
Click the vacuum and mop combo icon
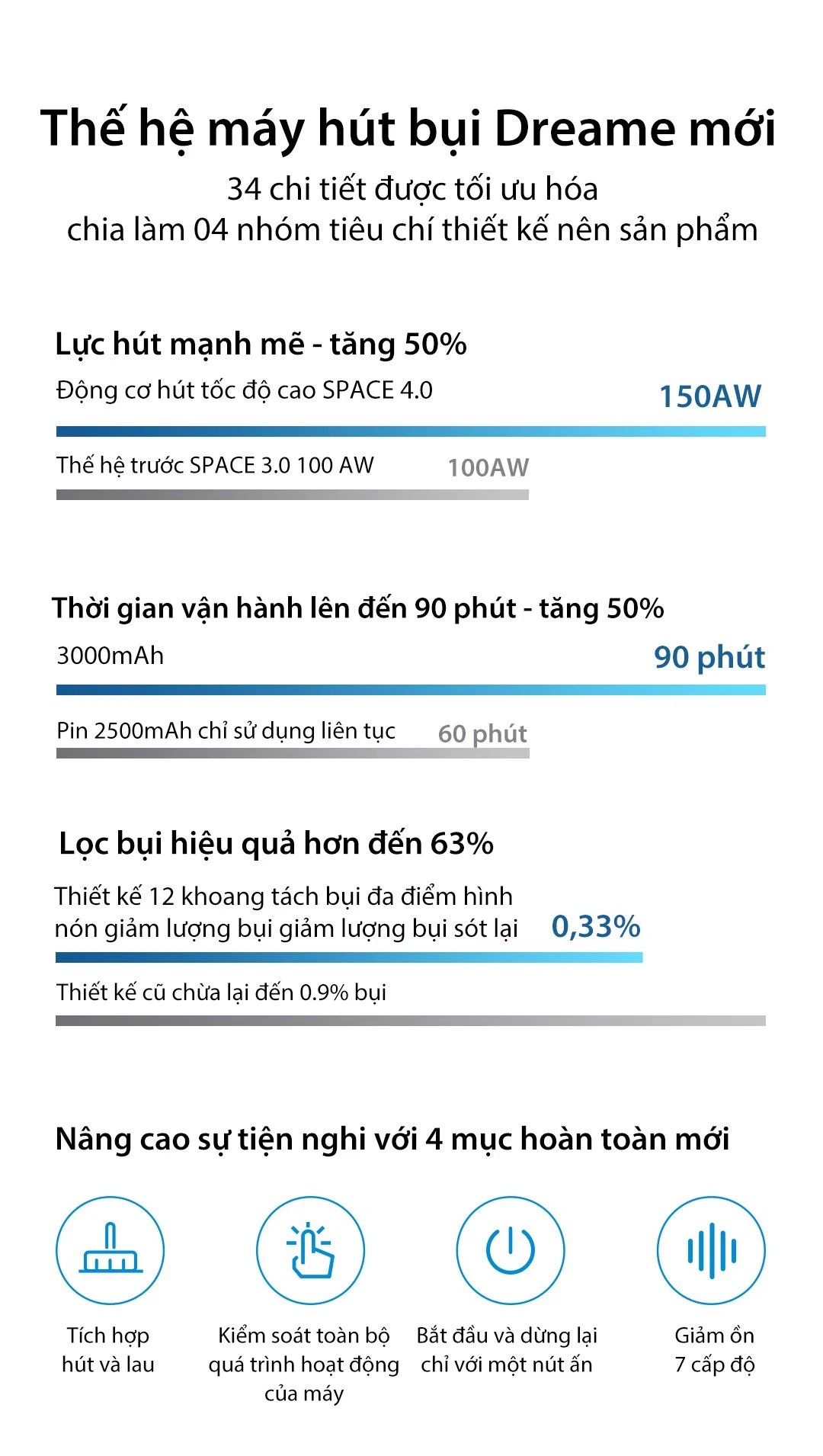(x=110, y=1250)
